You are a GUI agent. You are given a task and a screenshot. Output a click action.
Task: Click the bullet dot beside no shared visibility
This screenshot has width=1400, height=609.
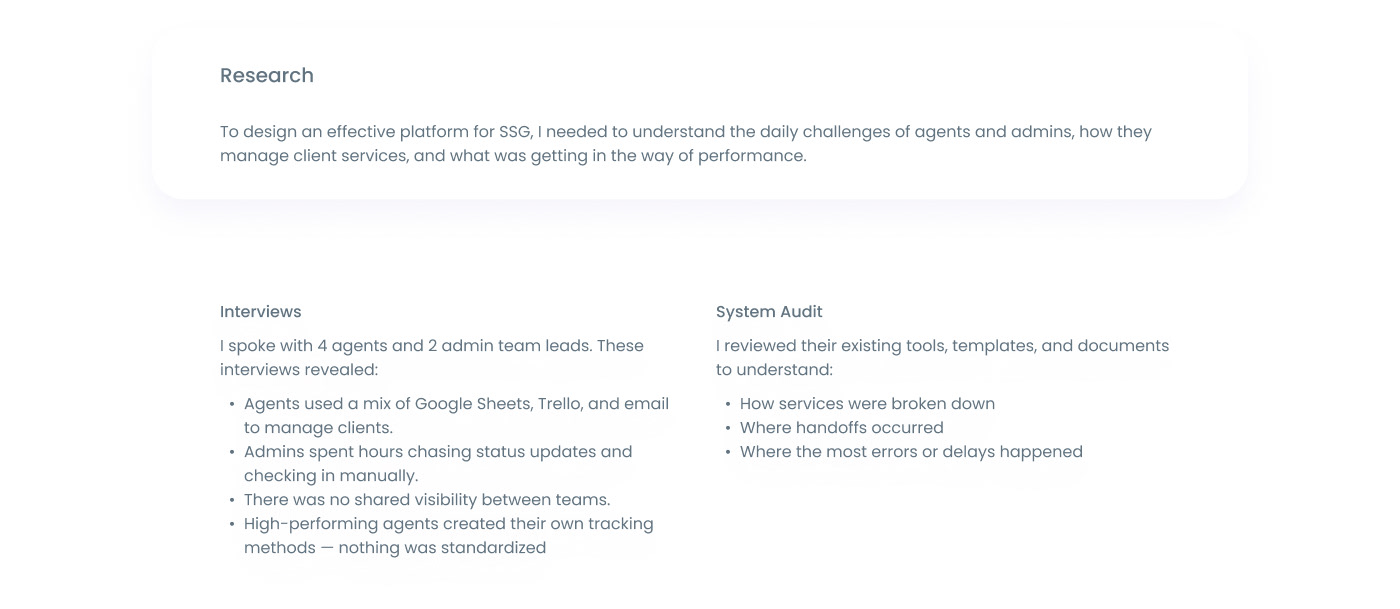click(x=232, y=500)
